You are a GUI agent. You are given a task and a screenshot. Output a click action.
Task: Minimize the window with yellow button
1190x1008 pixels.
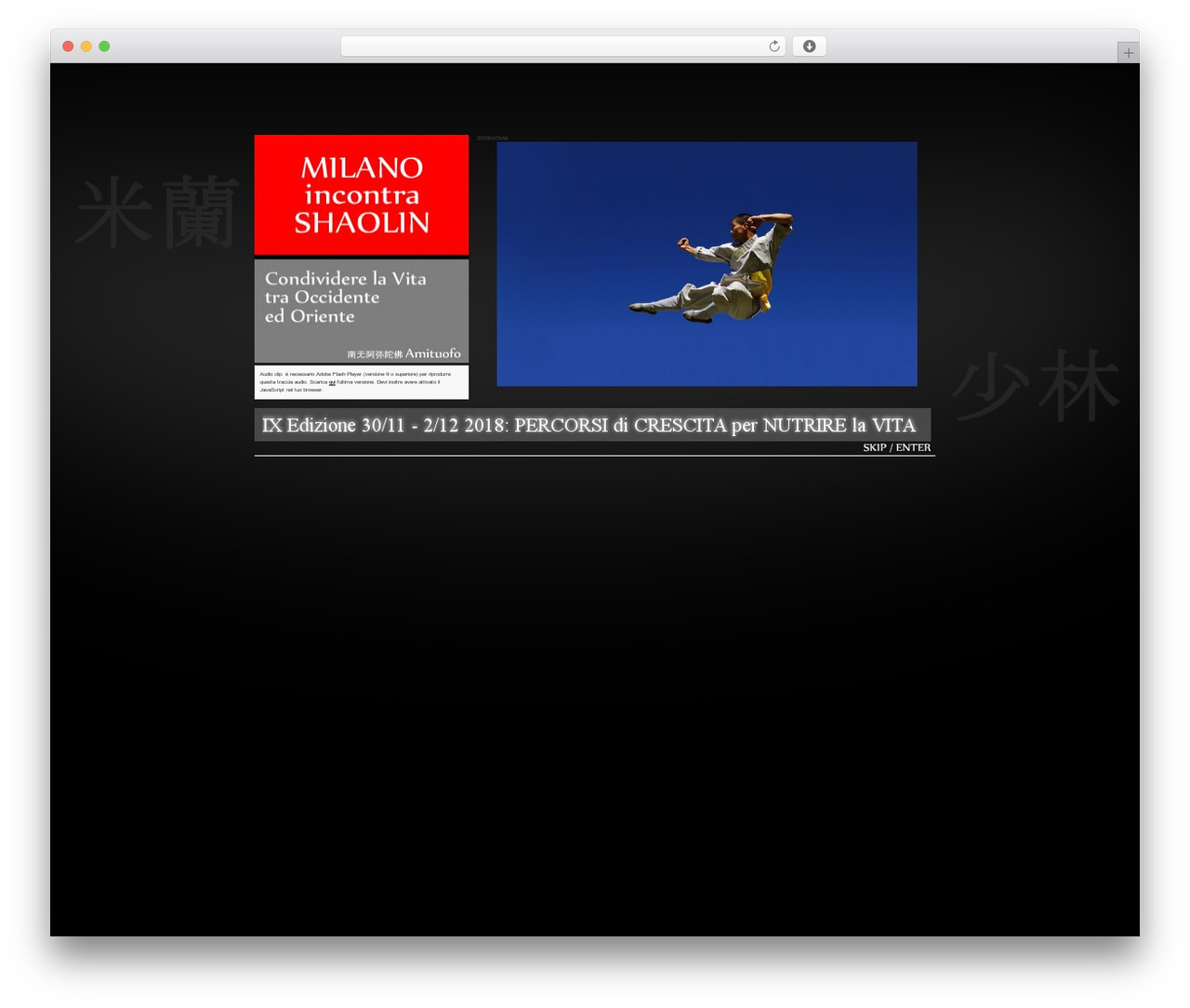click(86, 46)
